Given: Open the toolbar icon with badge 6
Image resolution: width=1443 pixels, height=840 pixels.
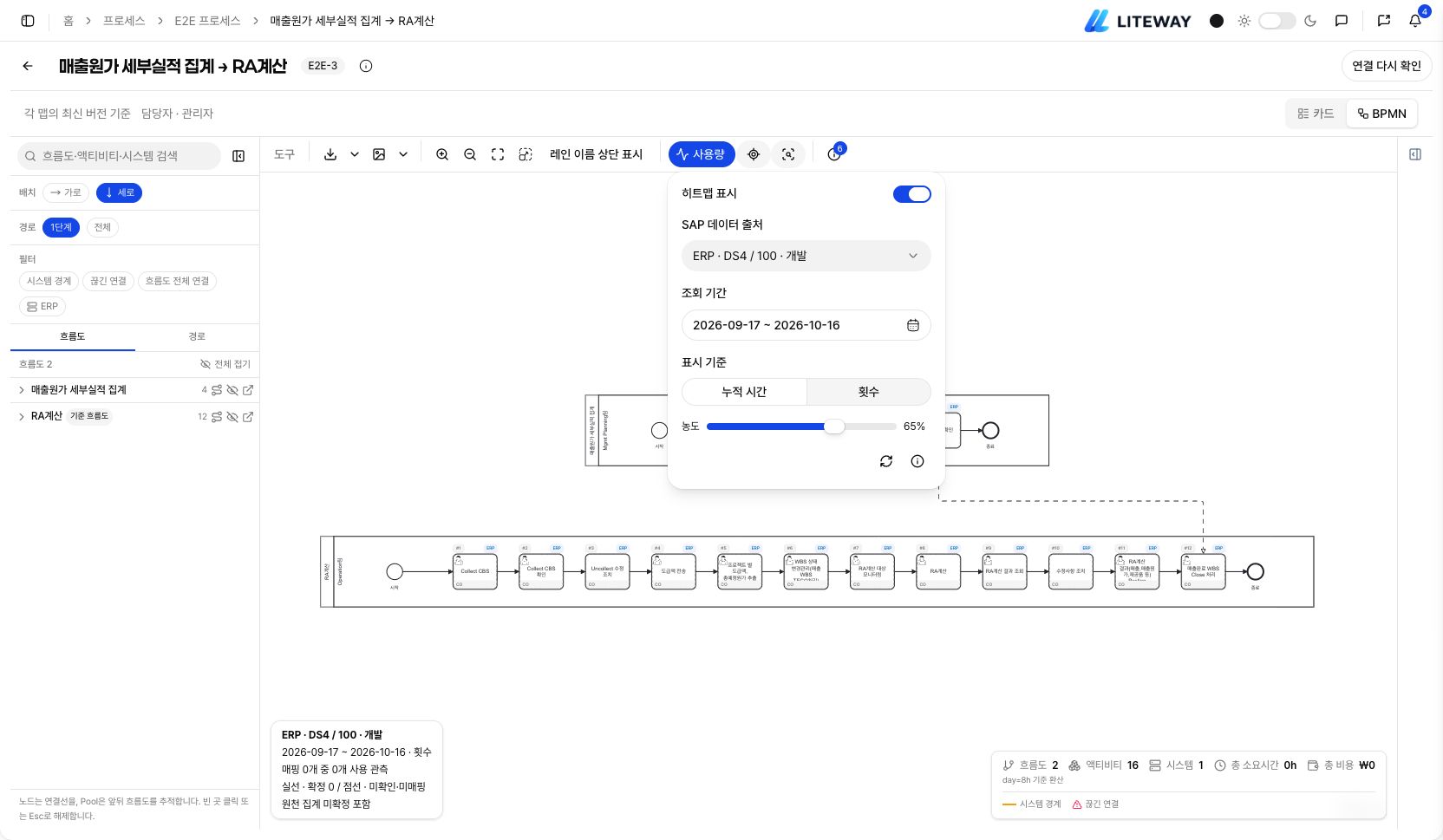Looking at the screenshot, I should [x=834, y=154].
